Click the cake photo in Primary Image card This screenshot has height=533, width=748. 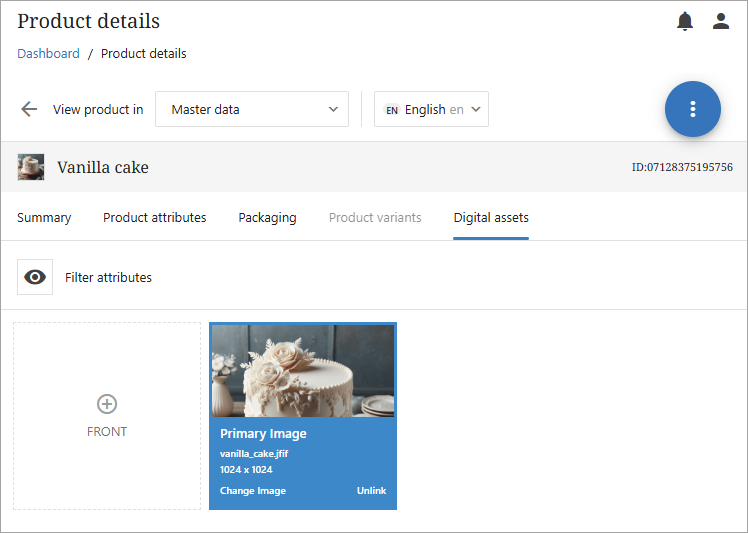(303, 370)
